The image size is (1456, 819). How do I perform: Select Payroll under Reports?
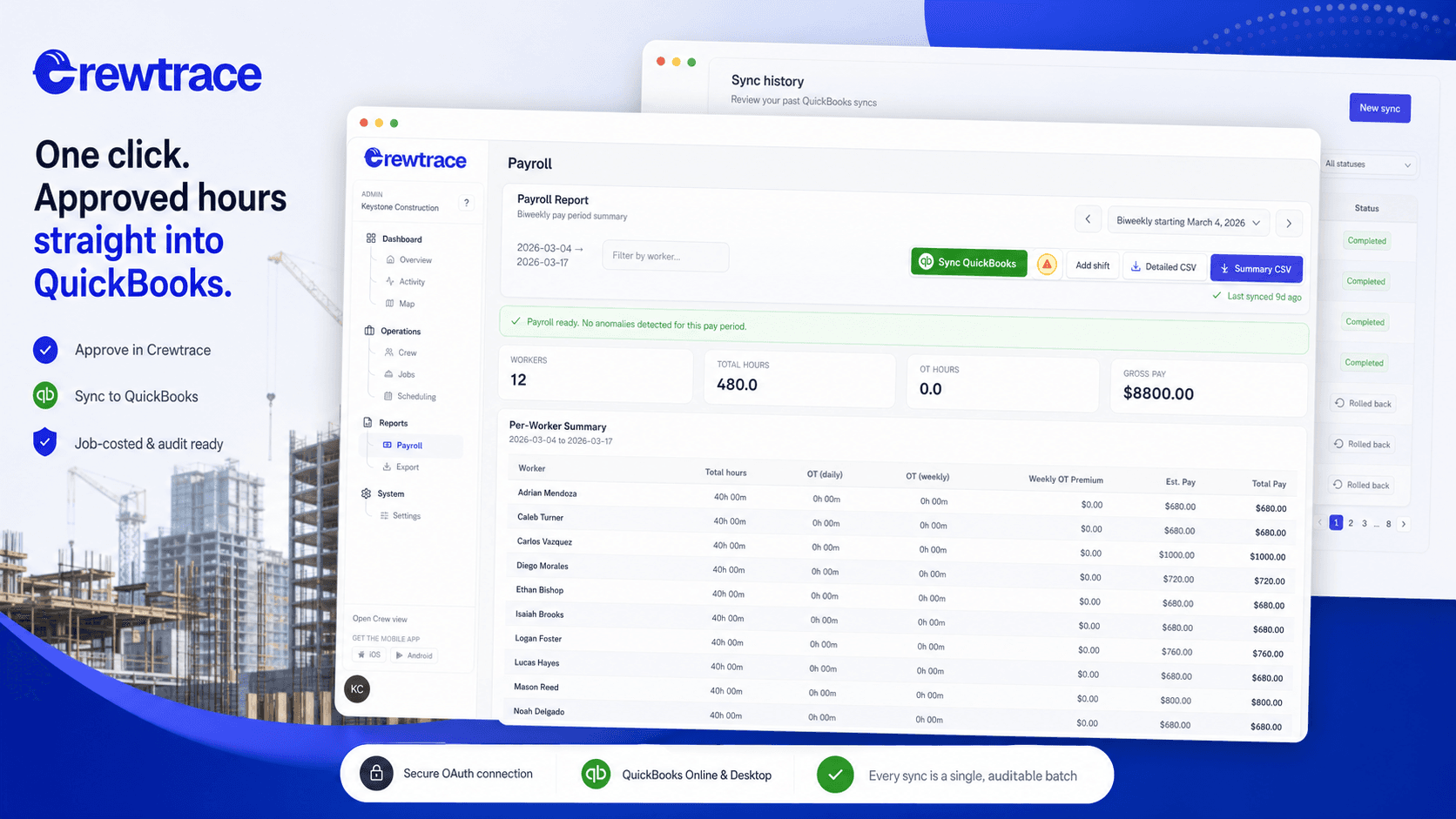pos(410,445)
